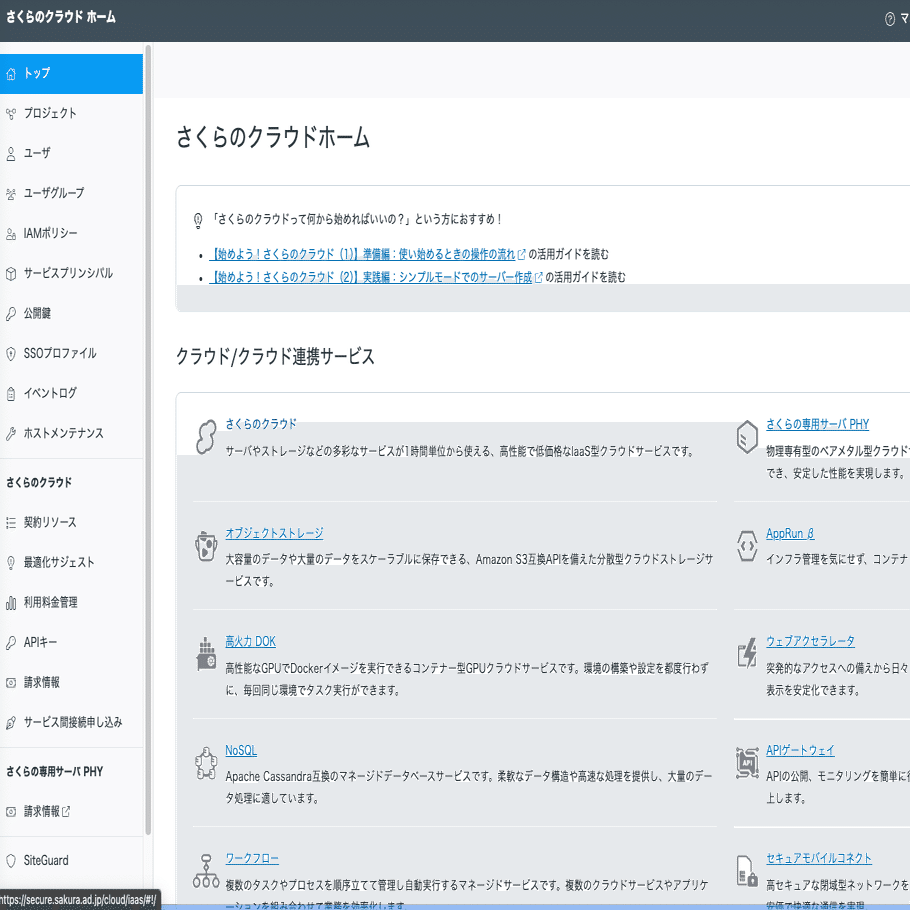Click the list icon beside 契約リソース

click(x=10, y=523)
